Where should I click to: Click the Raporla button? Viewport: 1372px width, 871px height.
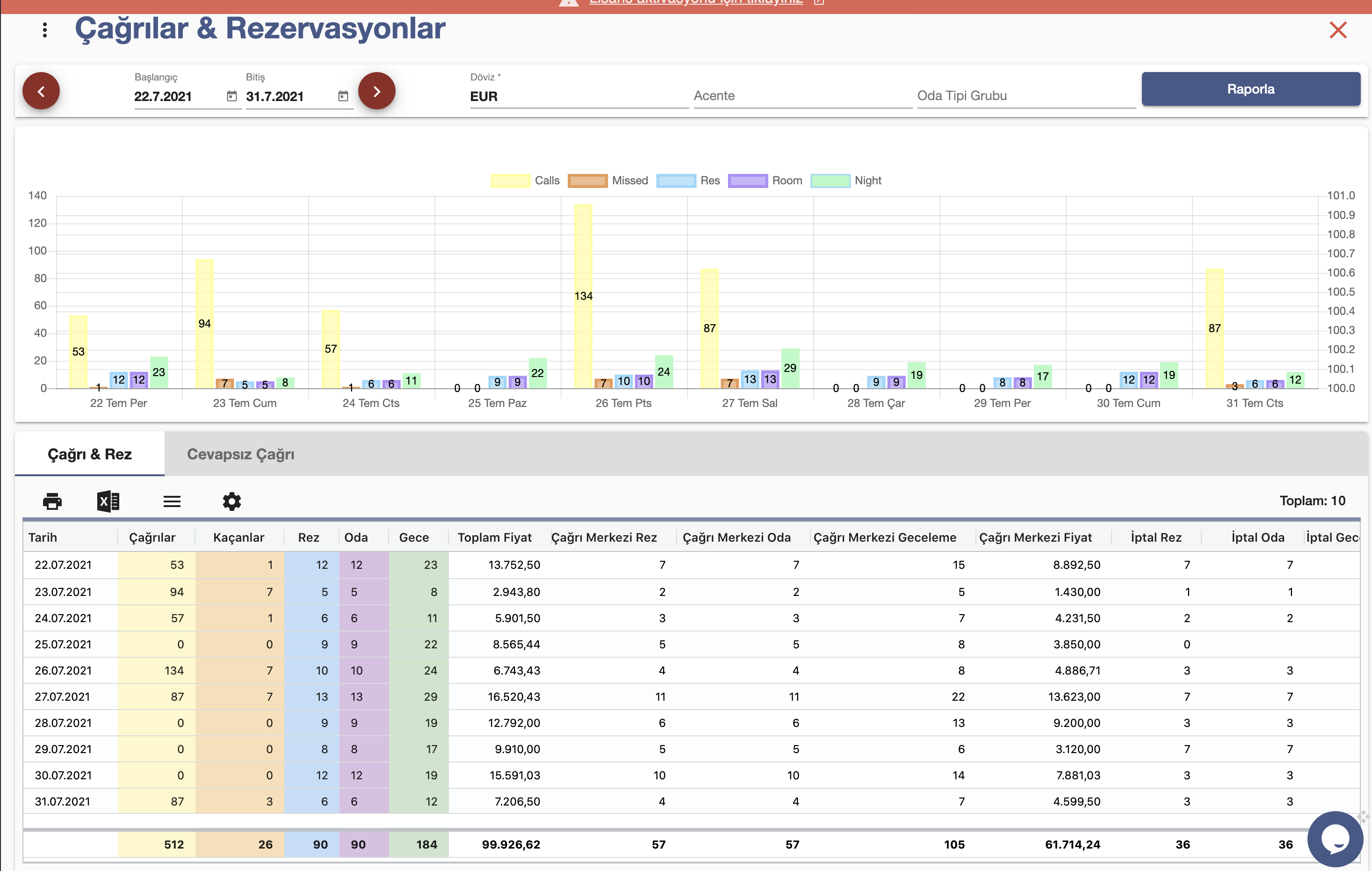coord(1250,89)
